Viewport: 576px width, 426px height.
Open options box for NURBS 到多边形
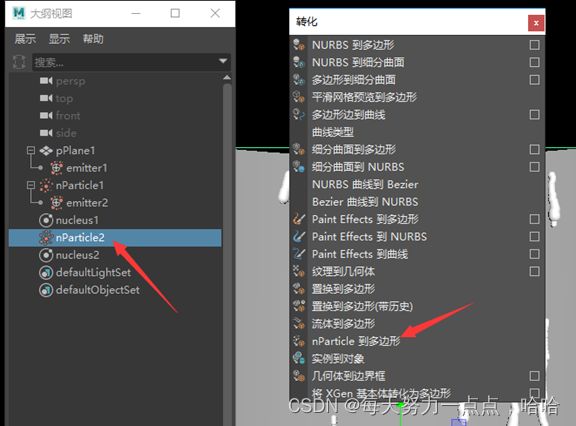[534, 45]
